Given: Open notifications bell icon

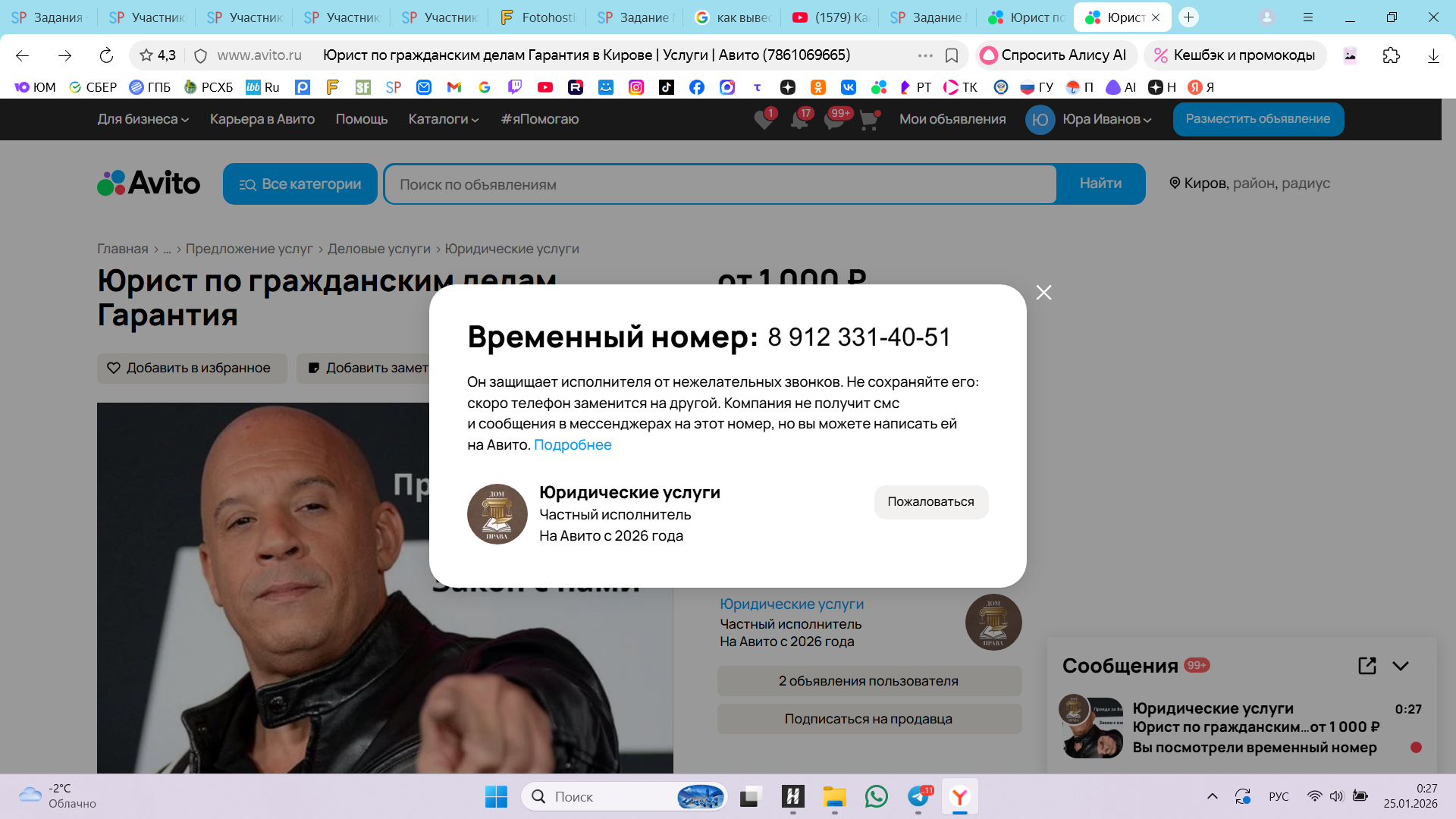Looking at the screenshot, I should pos(799,120).
